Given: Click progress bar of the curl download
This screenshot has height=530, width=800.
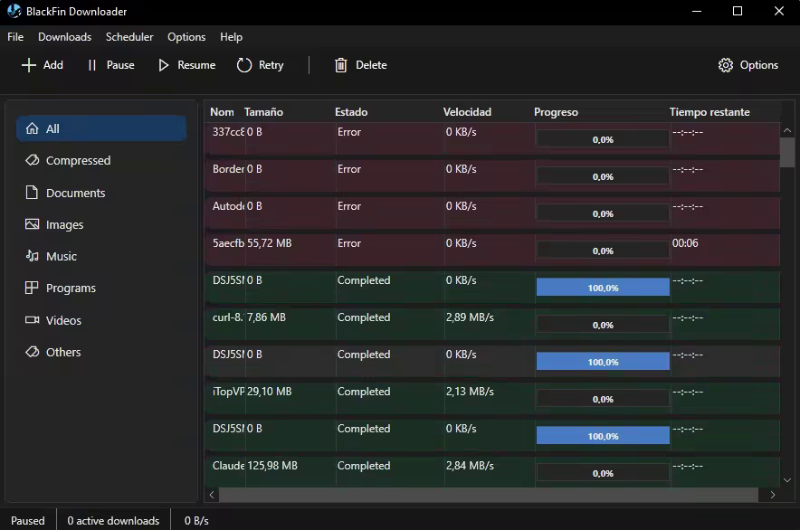Looking at the screenshot, I should click(602, 324).
